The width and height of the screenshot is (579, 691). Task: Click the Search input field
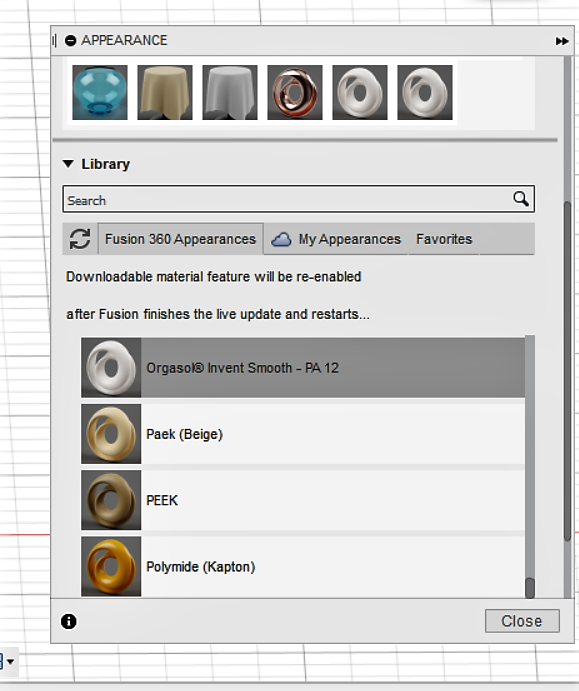point(299,199)
